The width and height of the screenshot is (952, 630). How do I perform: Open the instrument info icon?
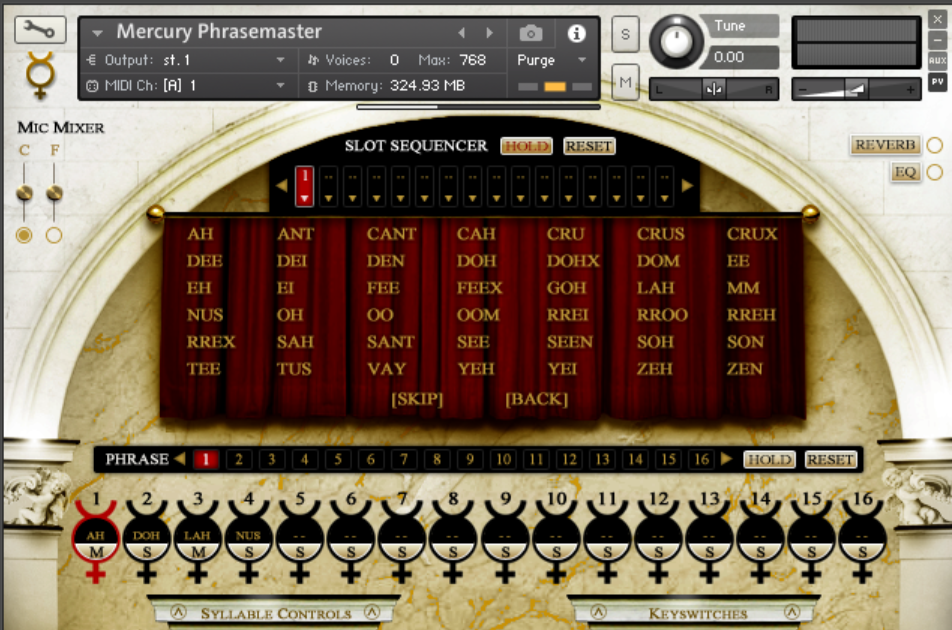click(576, 33)
